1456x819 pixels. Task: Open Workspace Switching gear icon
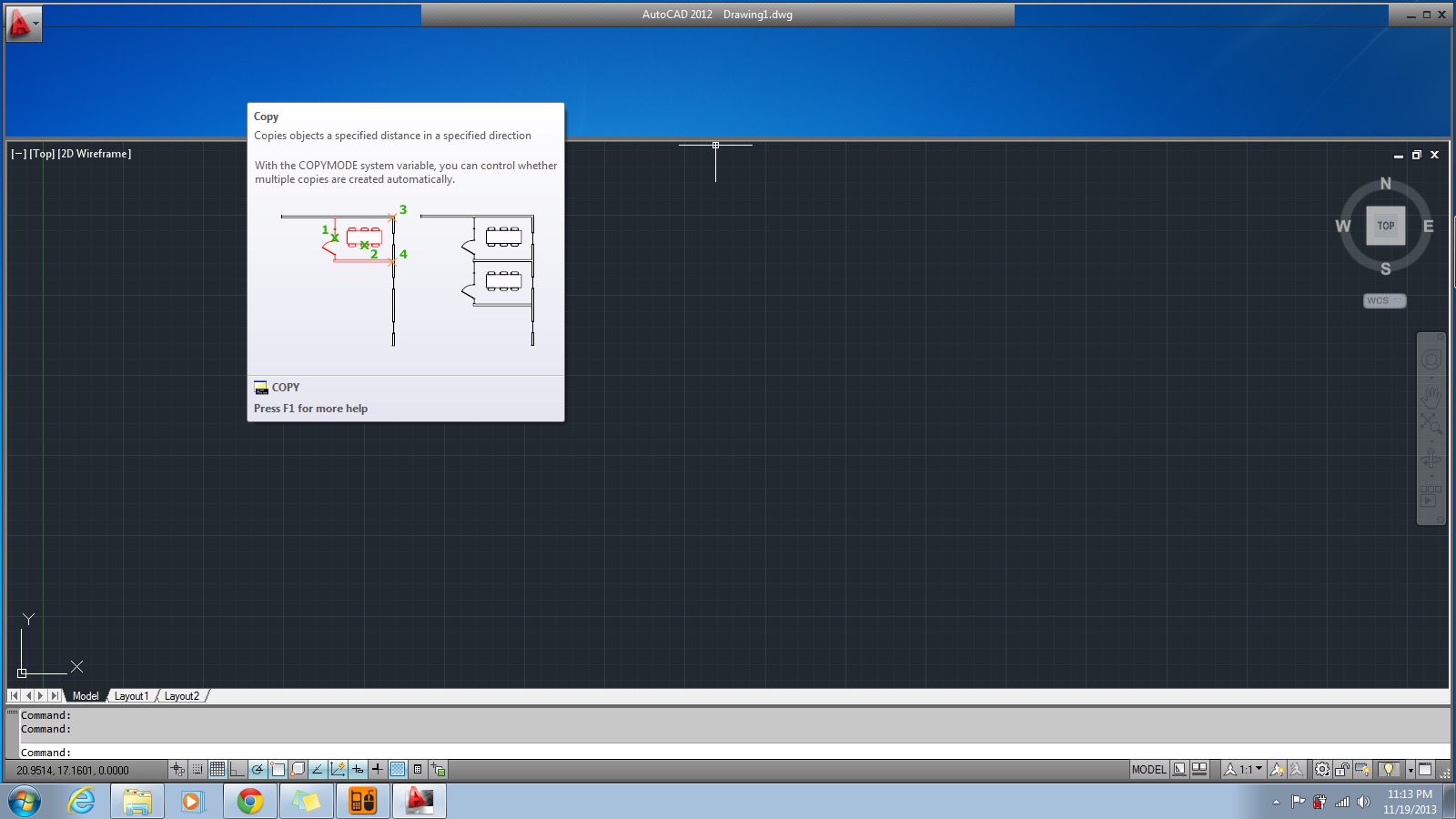coord(1322,769)
